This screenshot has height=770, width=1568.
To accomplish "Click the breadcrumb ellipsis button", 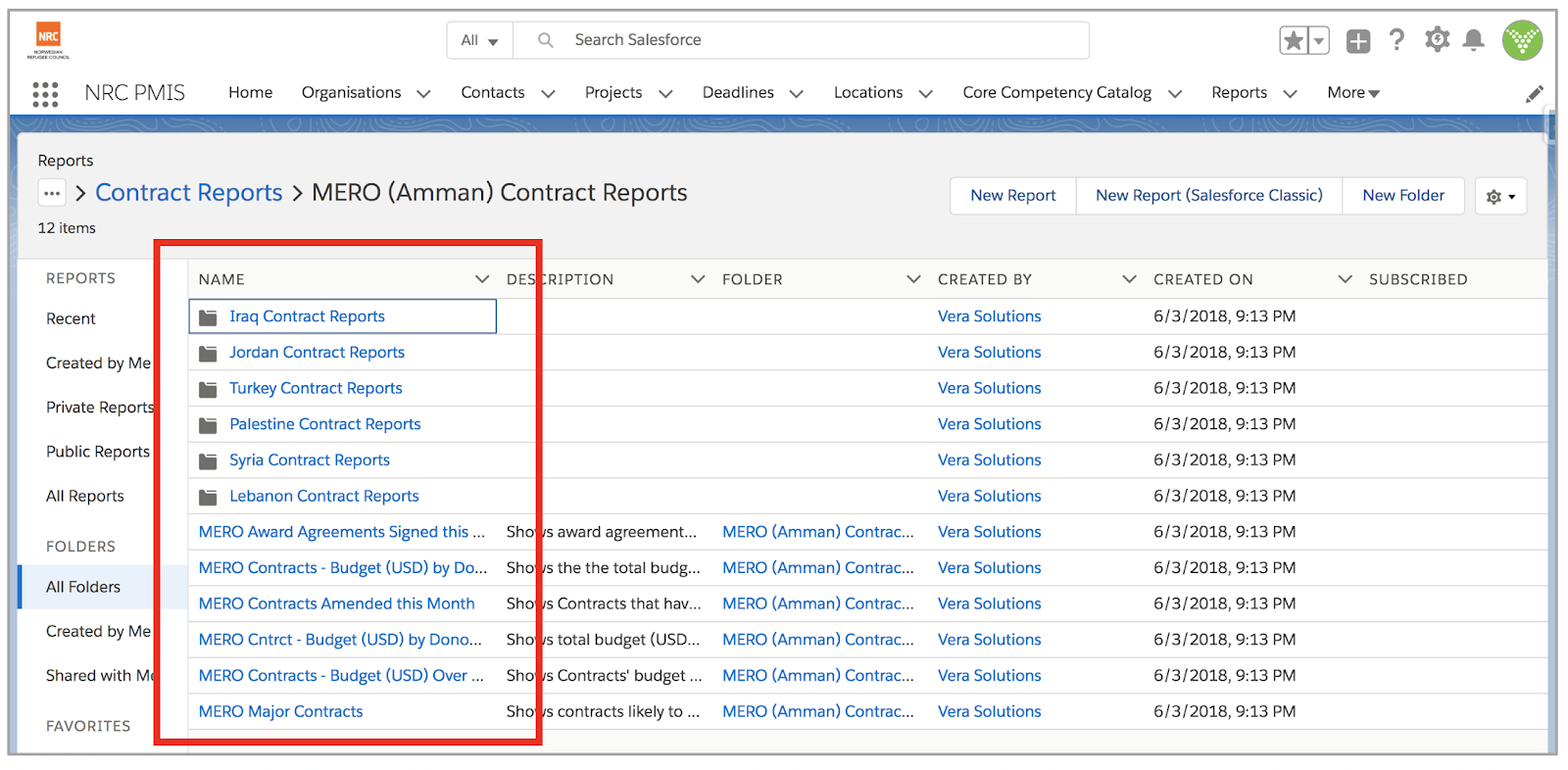I will click(52, 193).
